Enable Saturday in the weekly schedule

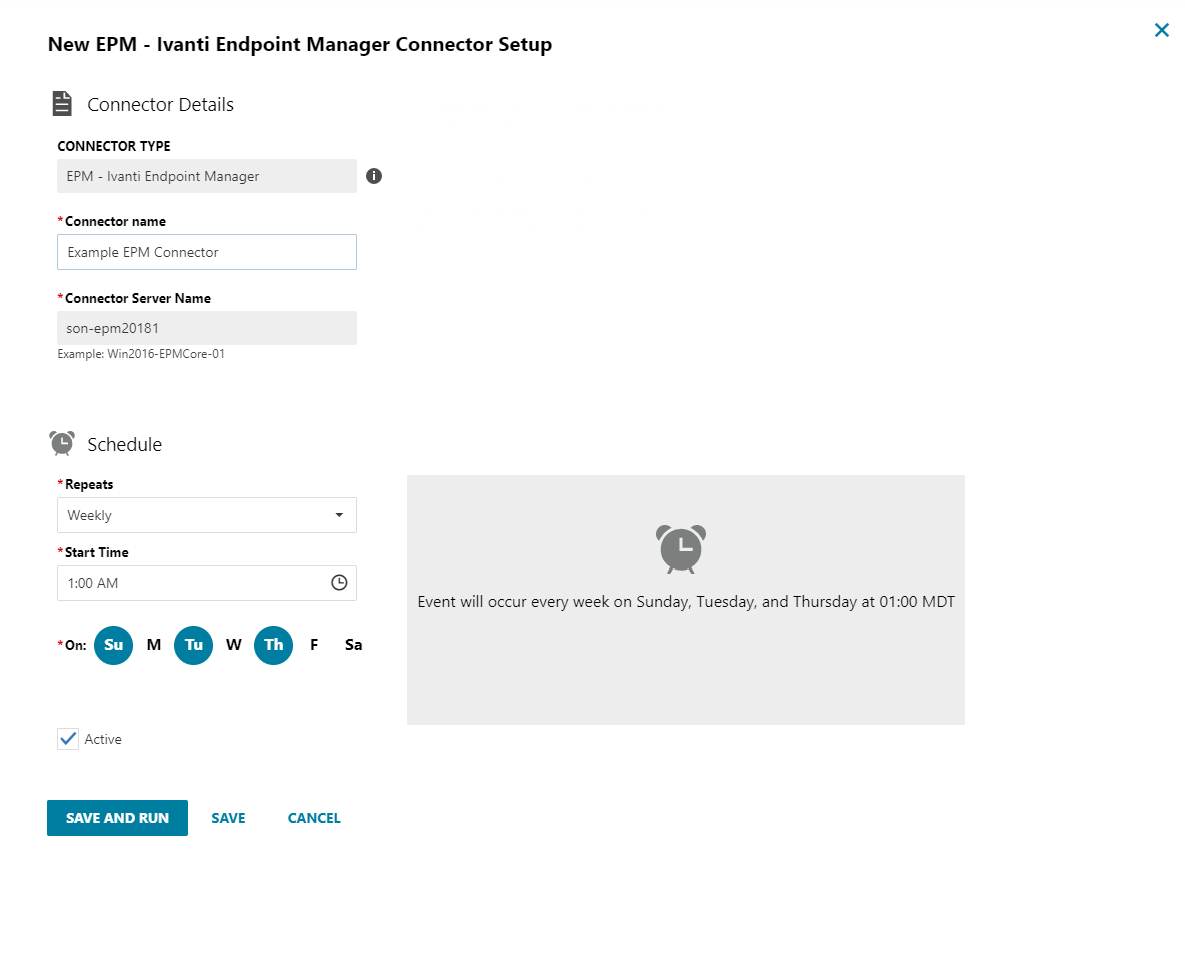point(353,645)
